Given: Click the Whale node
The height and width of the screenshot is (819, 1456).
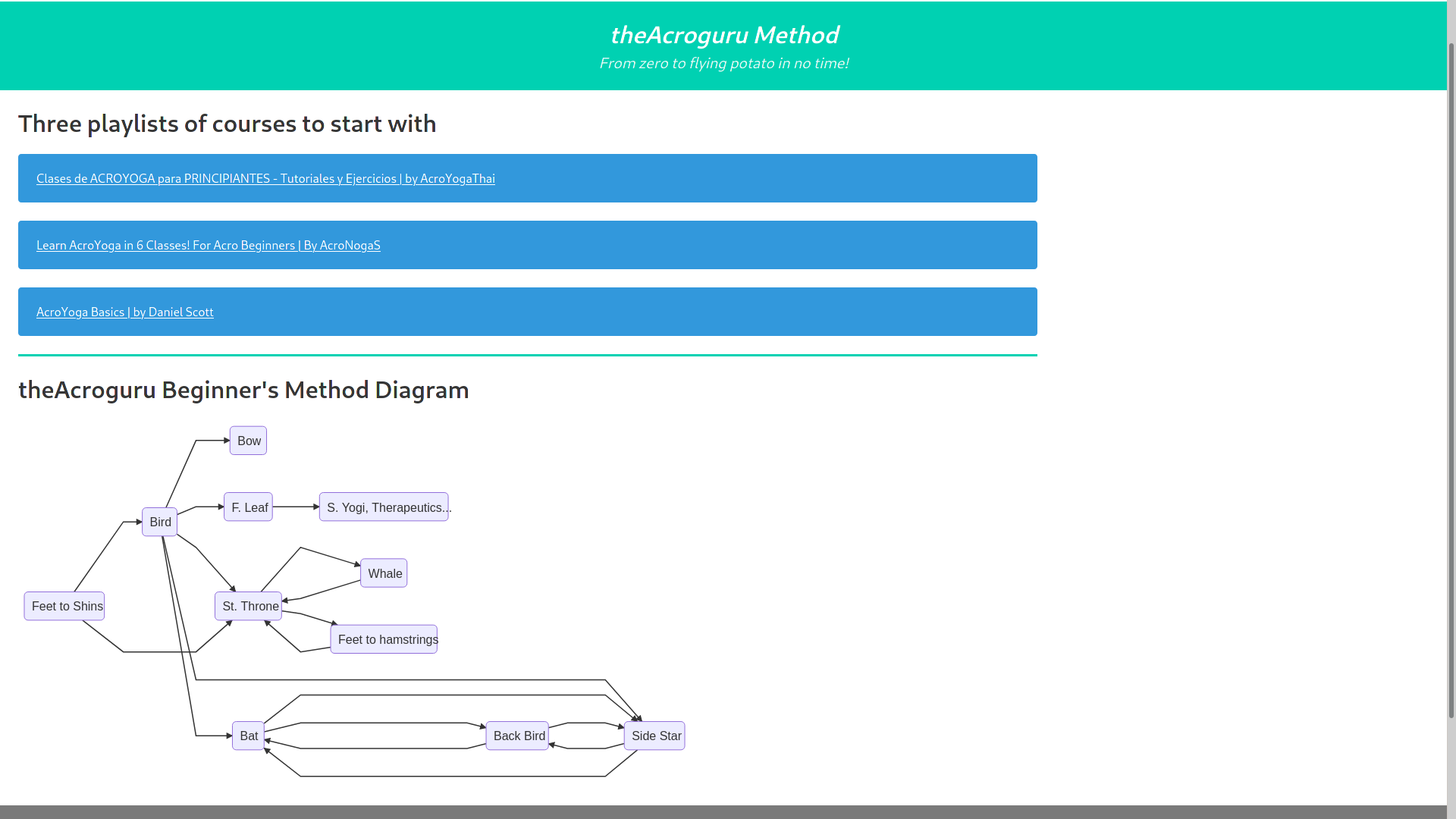Looking at the screenshot, I should pos(384,574).
